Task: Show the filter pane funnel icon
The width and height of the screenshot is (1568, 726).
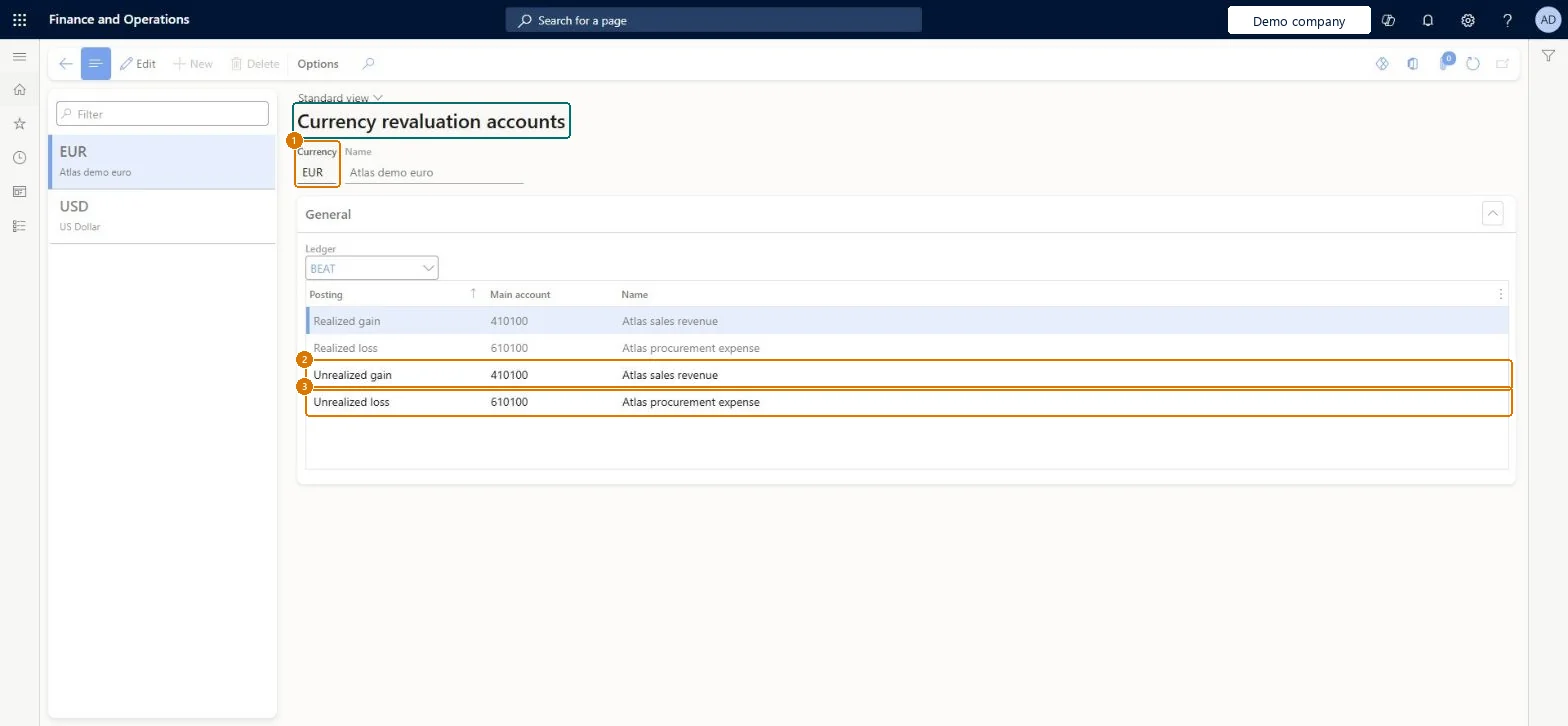Action: tap(1548, 58)
